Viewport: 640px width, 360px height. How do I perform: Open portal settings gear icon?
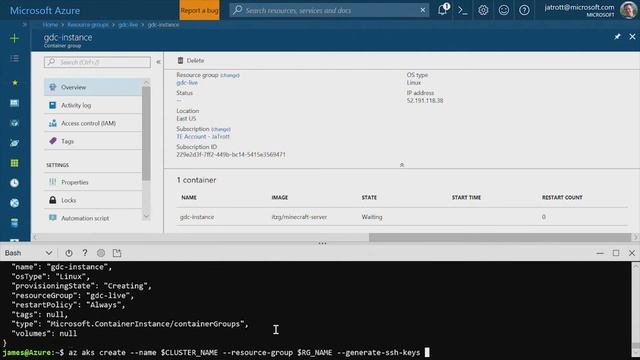click(x=483, y=10)
